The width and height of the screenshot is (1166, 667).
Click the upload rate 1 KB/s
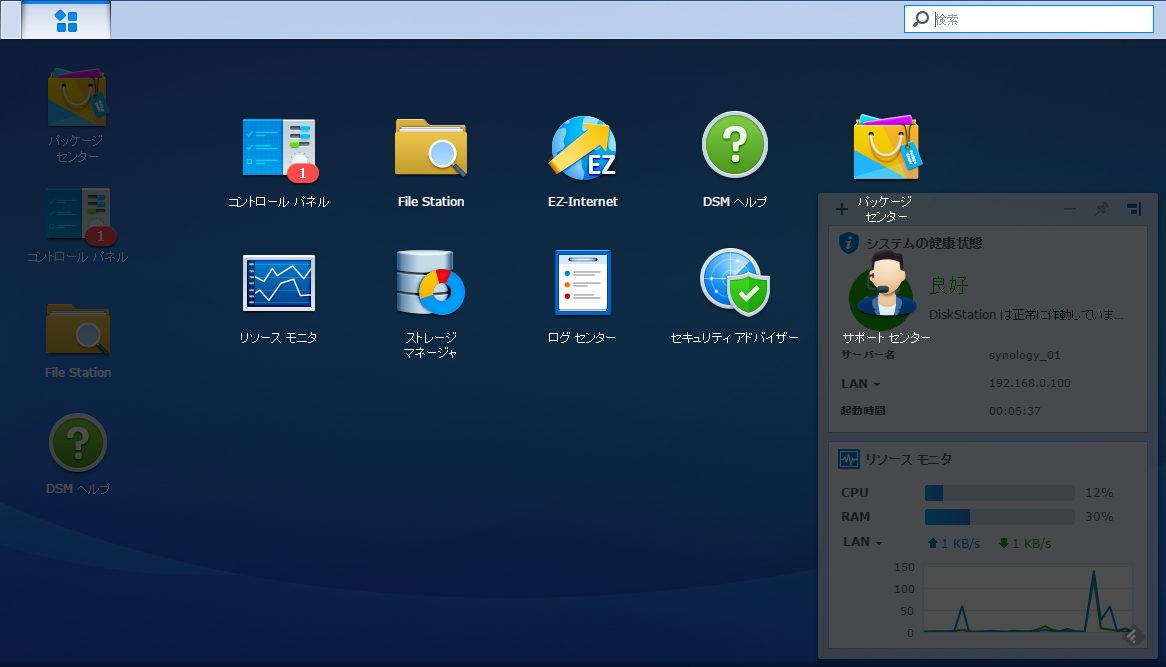coord(954,544)
